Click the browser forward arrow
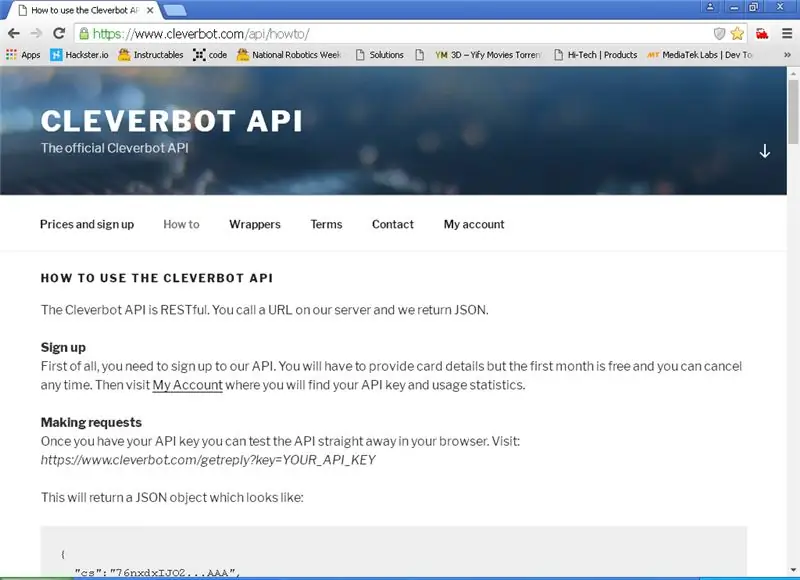Viewport: 800px width, 580px height. pyautogui.click(x=36, y=34)
